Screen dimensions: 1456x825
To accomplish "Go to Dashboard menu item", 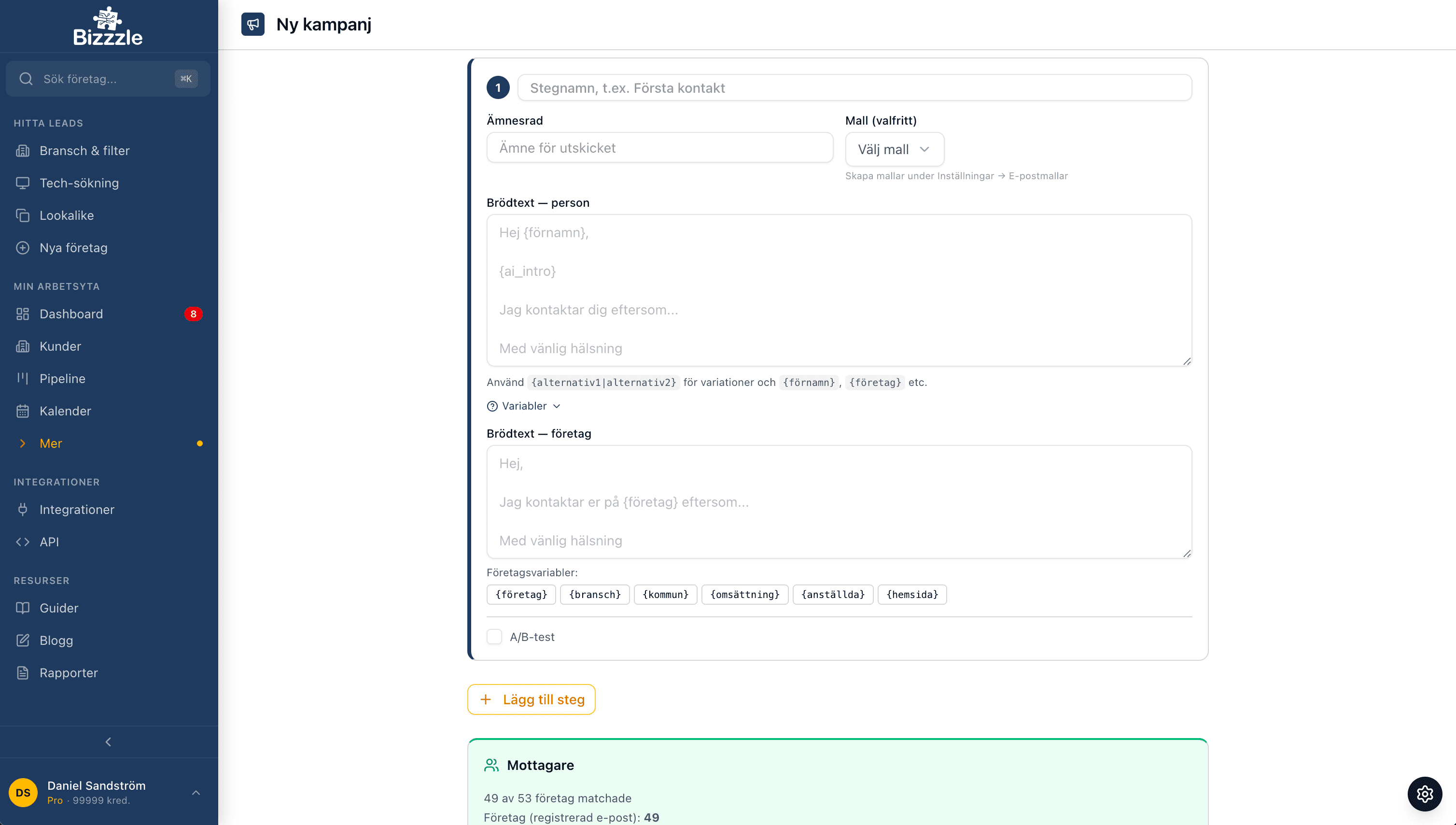I will pyautogui.click(x=71, y=314).
